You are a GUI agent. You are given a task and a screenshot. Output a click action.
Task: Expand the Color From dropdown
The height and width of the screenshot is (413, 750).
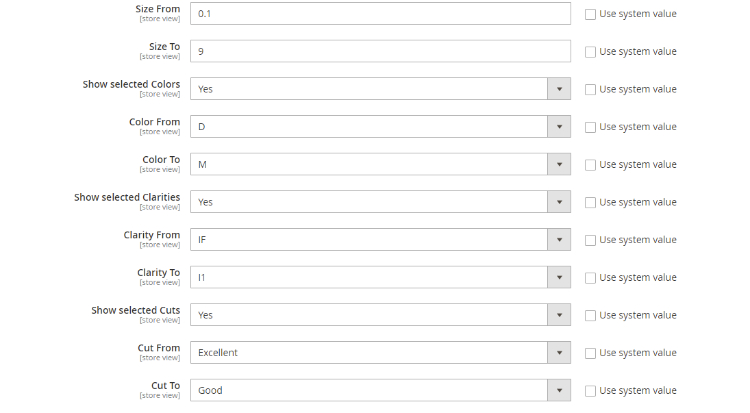[380, 127]
